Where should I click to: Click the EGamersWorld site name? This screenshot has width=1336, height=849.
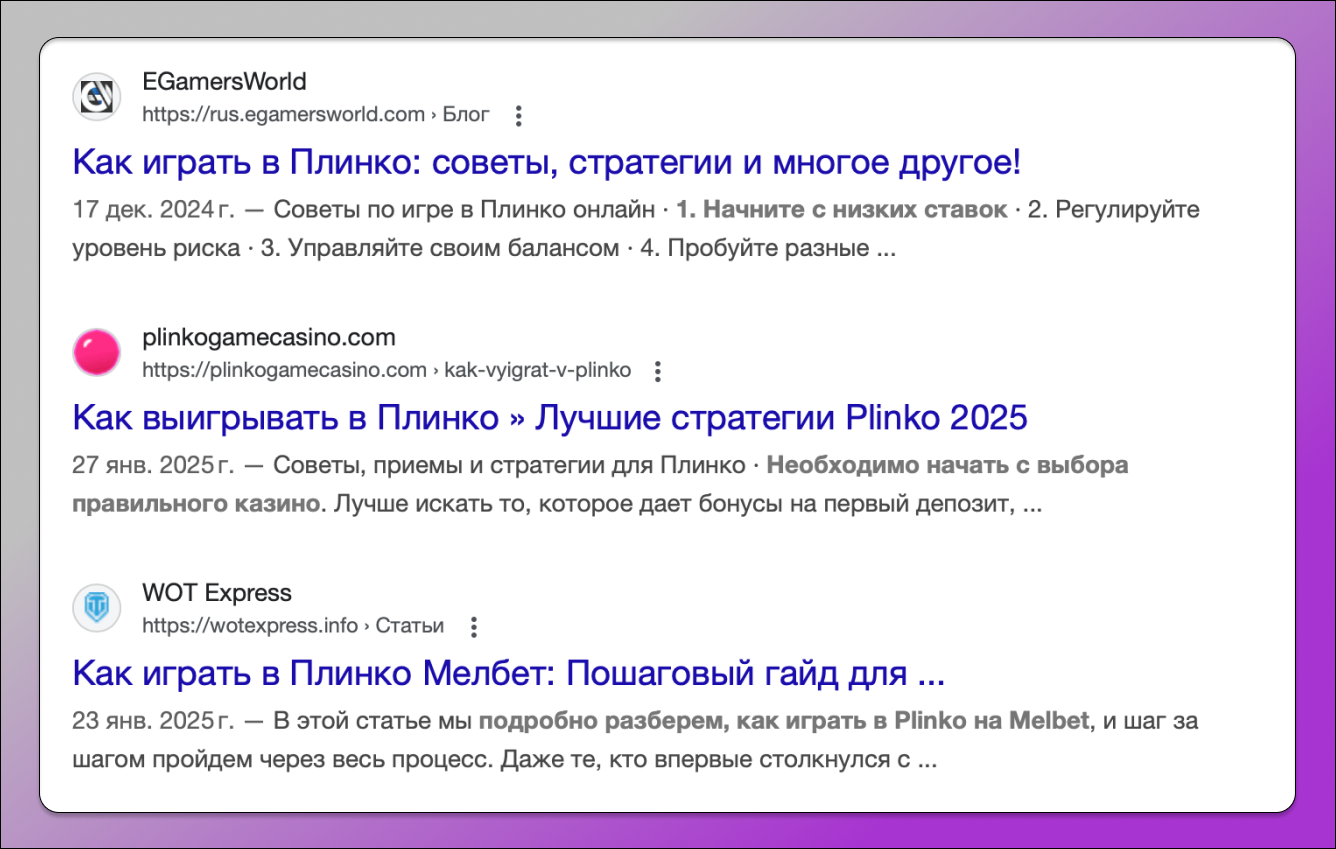click(224, 81)
